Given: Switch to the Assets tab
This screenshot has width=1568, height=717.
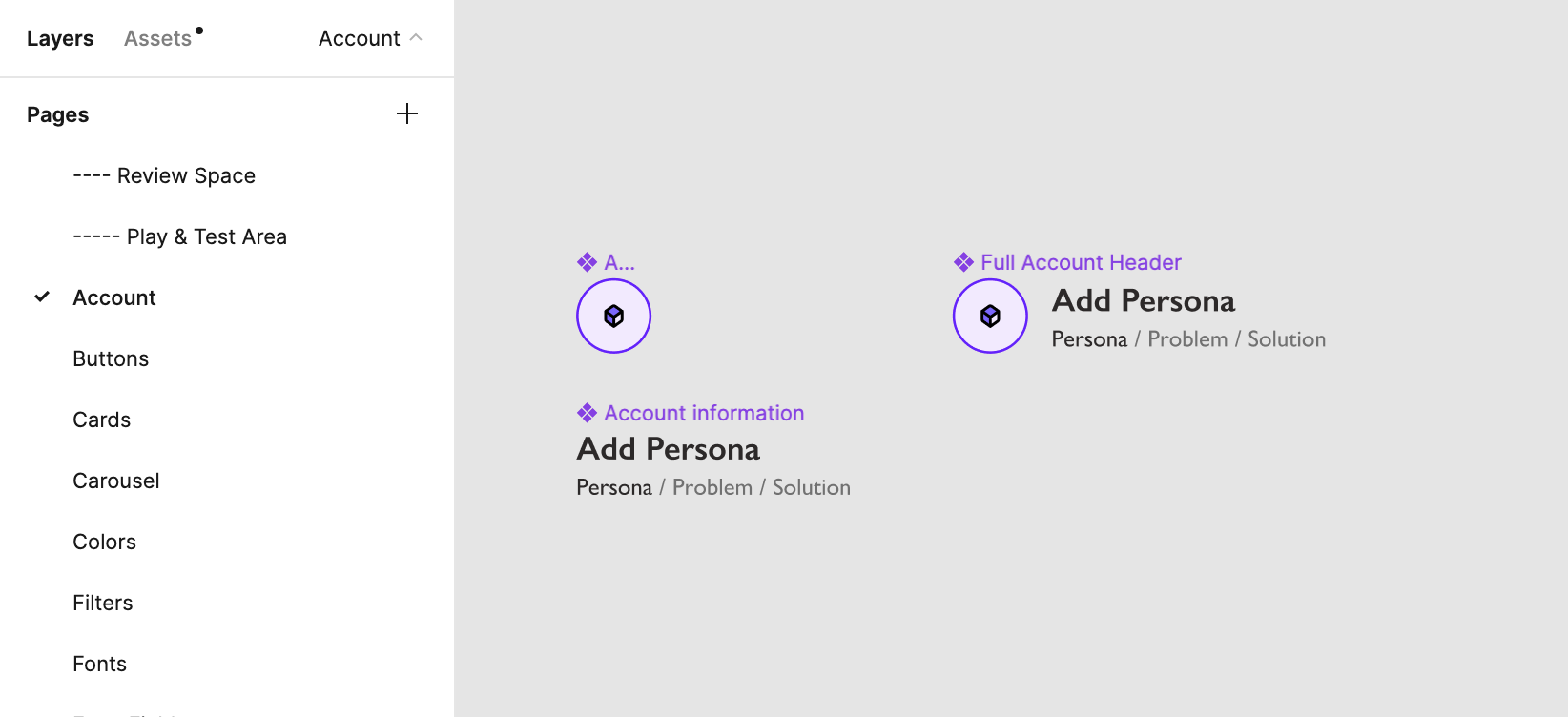Looking at the screenshot, I should click(x=157, y=38).
